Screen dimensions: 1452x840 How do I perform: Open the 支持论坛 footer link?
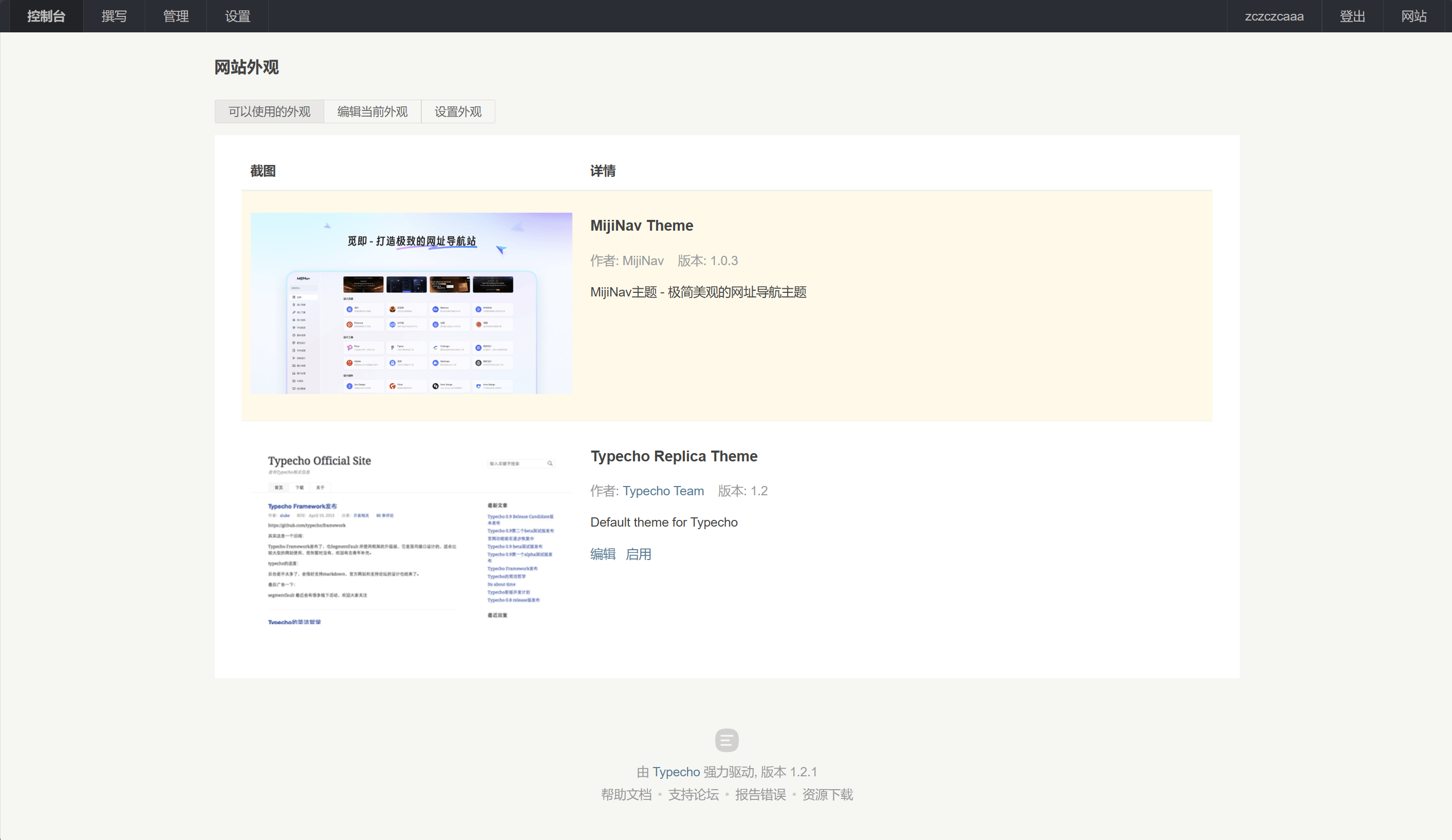[693, 794]
